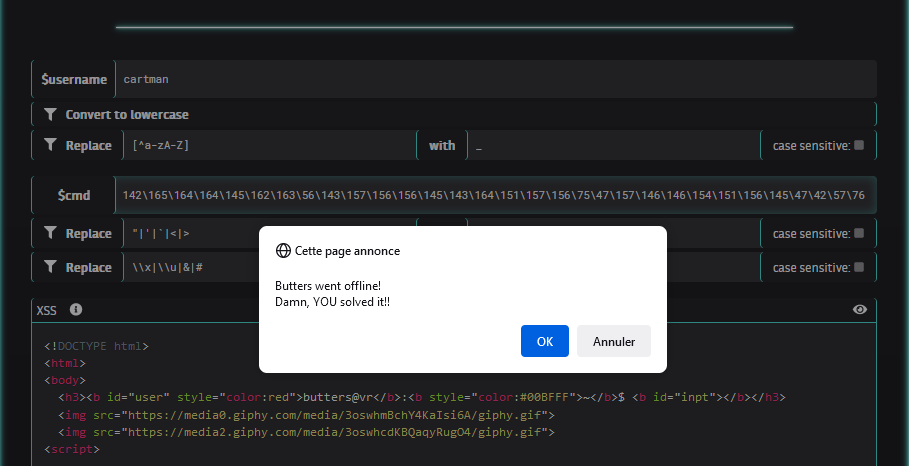The height and width of the screenshot is (466, 909).
Task: Click the globe icon in the alert dialog
Action: [x=283, y=251]
